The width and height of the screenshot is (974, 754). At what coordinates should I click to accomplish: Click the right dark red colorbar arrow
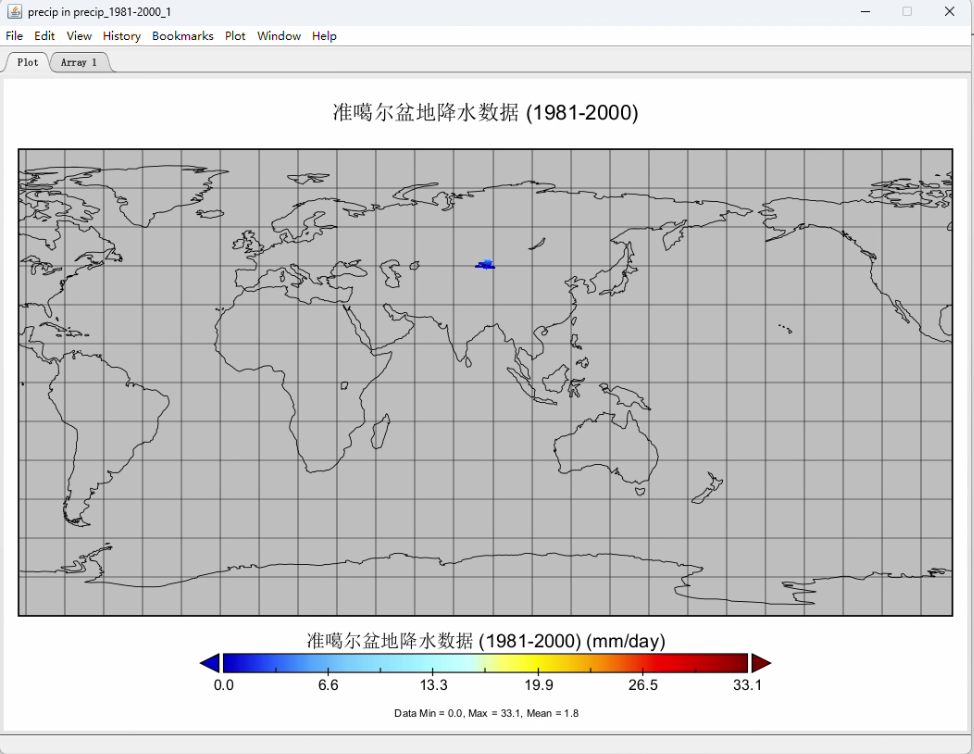[x=761, y=663]
